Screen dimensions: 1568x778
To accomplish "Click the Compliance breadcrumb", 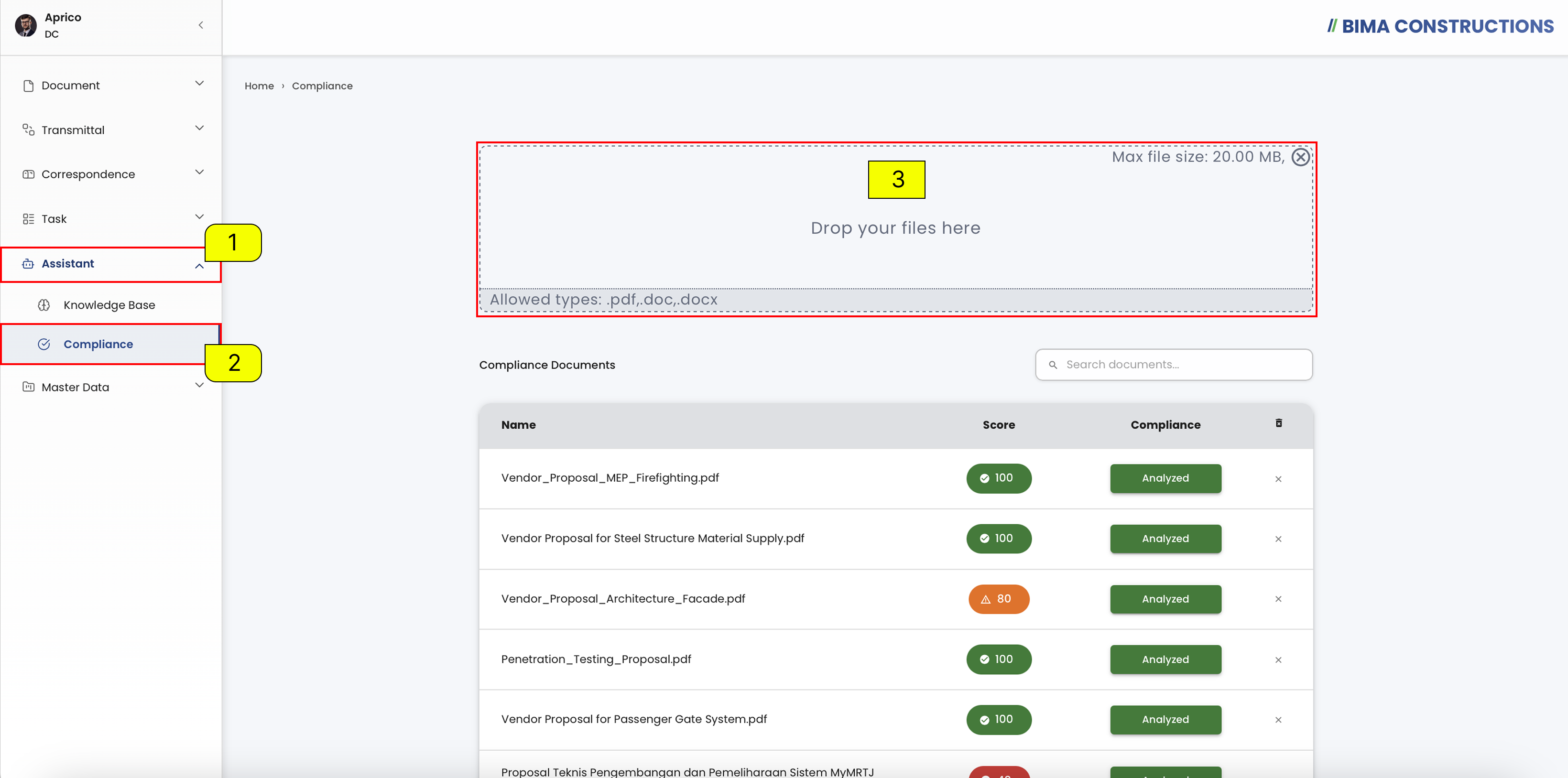I will pyautogui.click(x=322, y=86).
